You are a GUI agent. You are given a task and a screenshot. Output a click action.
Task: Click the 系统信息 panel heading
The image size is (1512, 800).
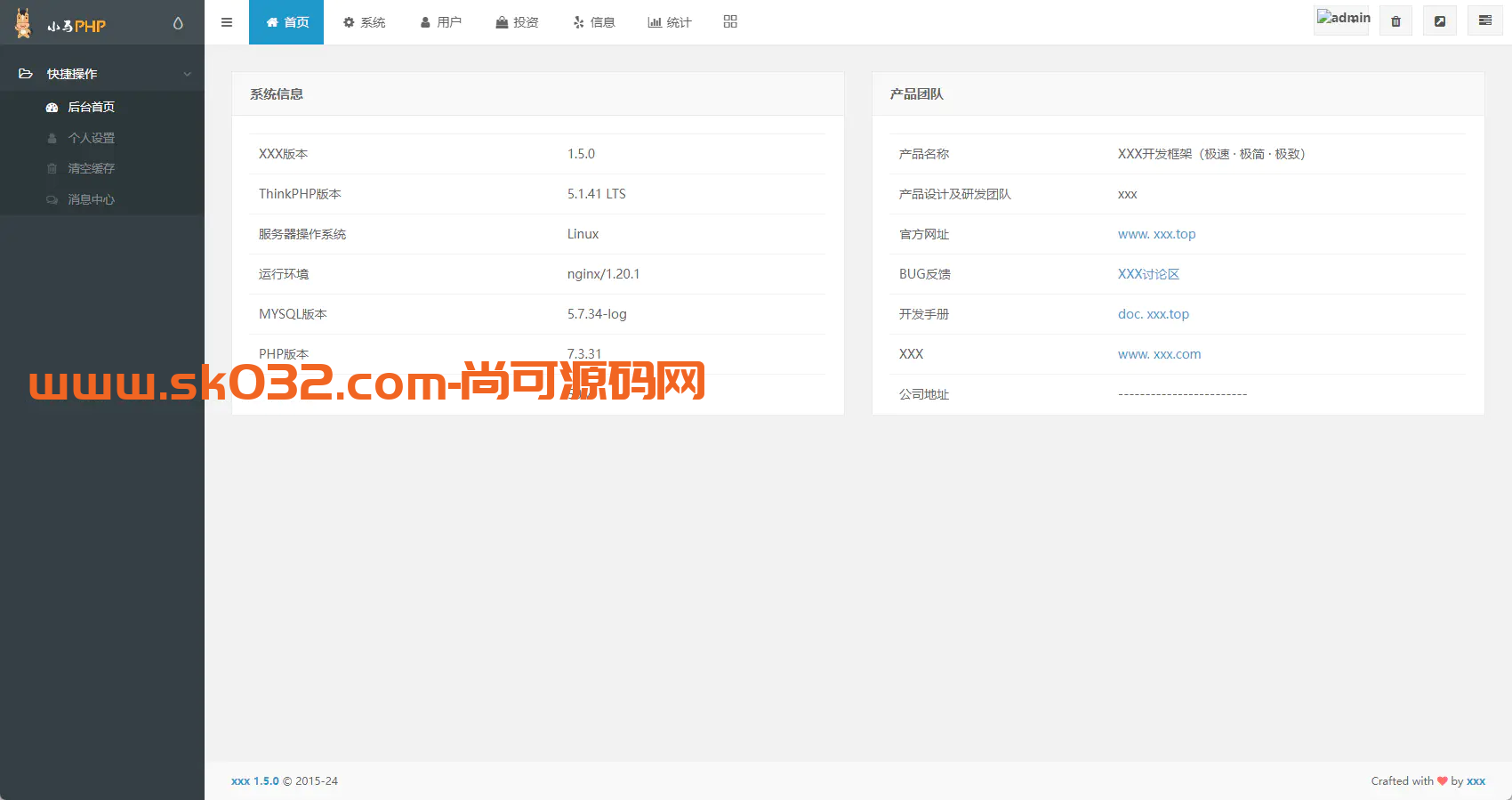click(277, 94)
